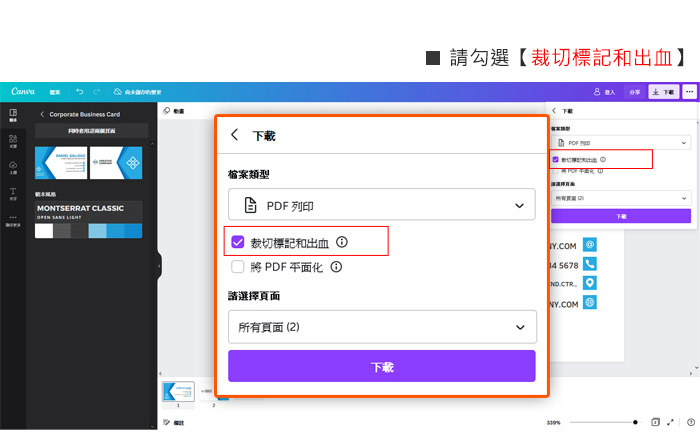This screenshot has height=434, width=700.
Task: Click the undo arrow in the top bar
Action: click(x=79, y=91)
